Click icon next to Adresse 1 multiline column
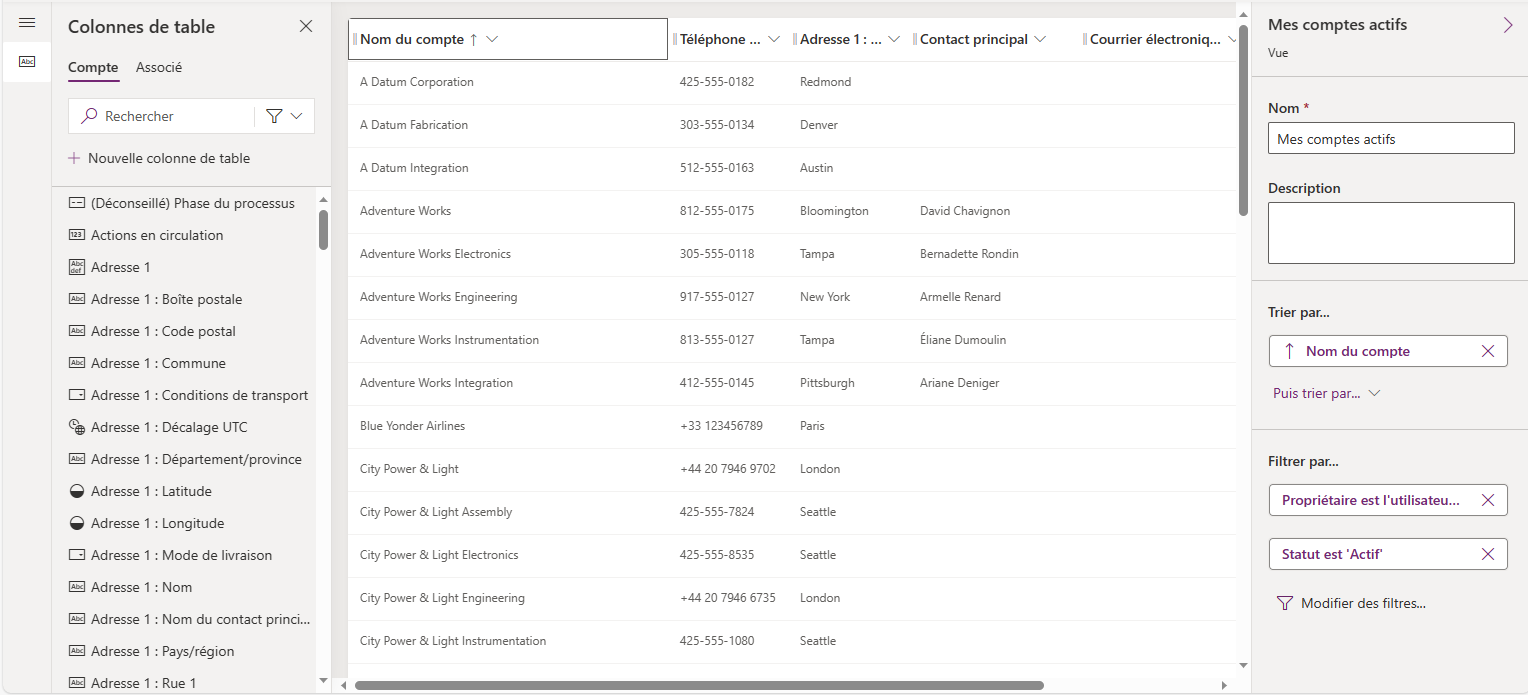 77,267
